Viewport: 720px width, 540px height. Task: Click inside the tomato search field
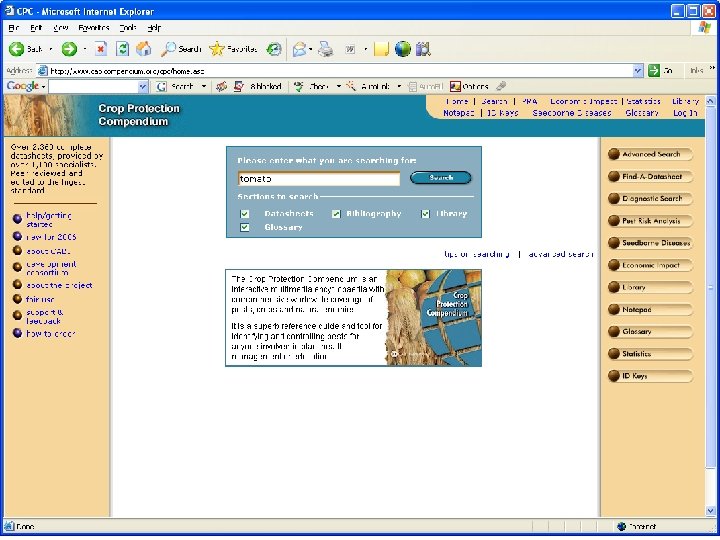(319, 179)
